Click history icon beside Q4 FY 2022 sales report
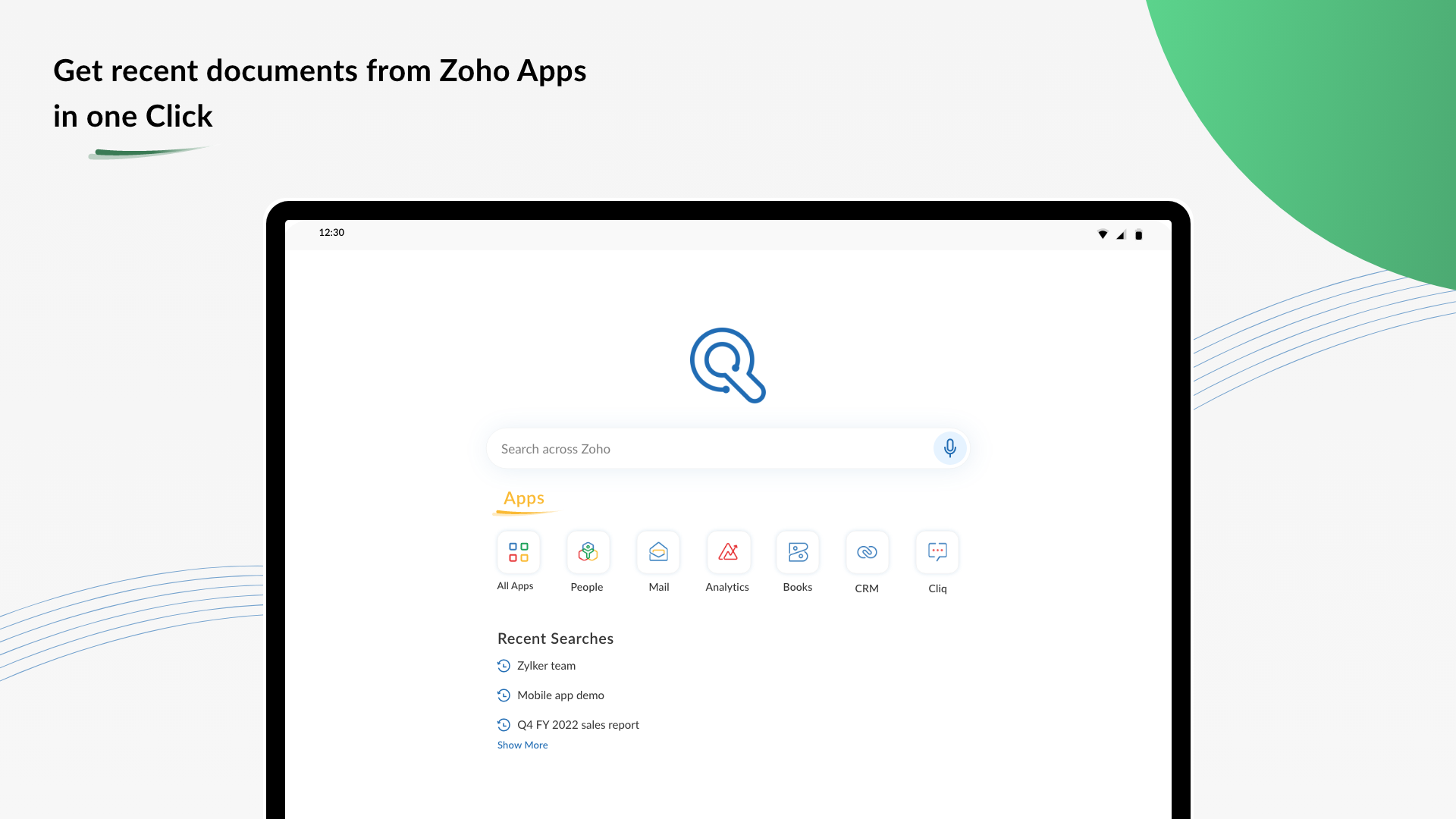Viewport: 1456px width, 819px height. coord(504,725)
